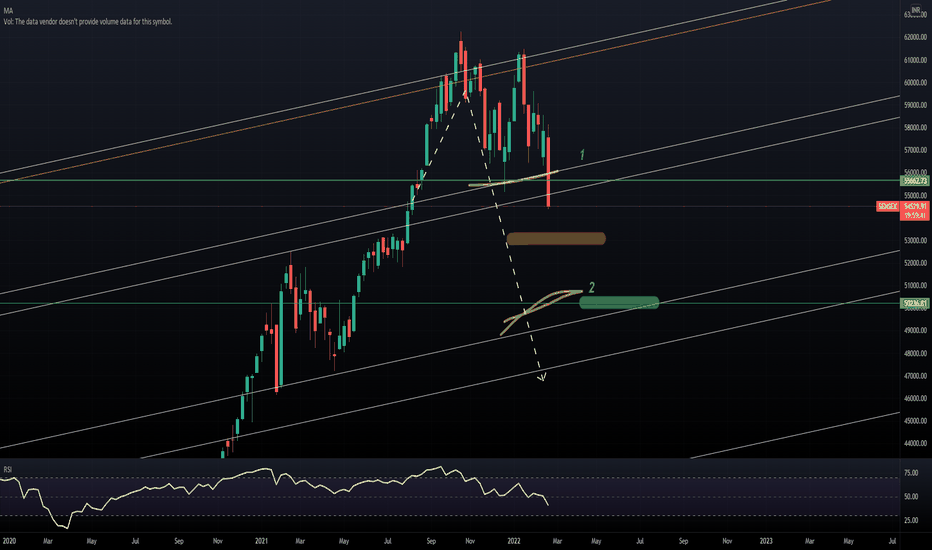The image size is (932, 550).
Task: Click the 2022 label on time axis
Action: click(x=514, y=541)
